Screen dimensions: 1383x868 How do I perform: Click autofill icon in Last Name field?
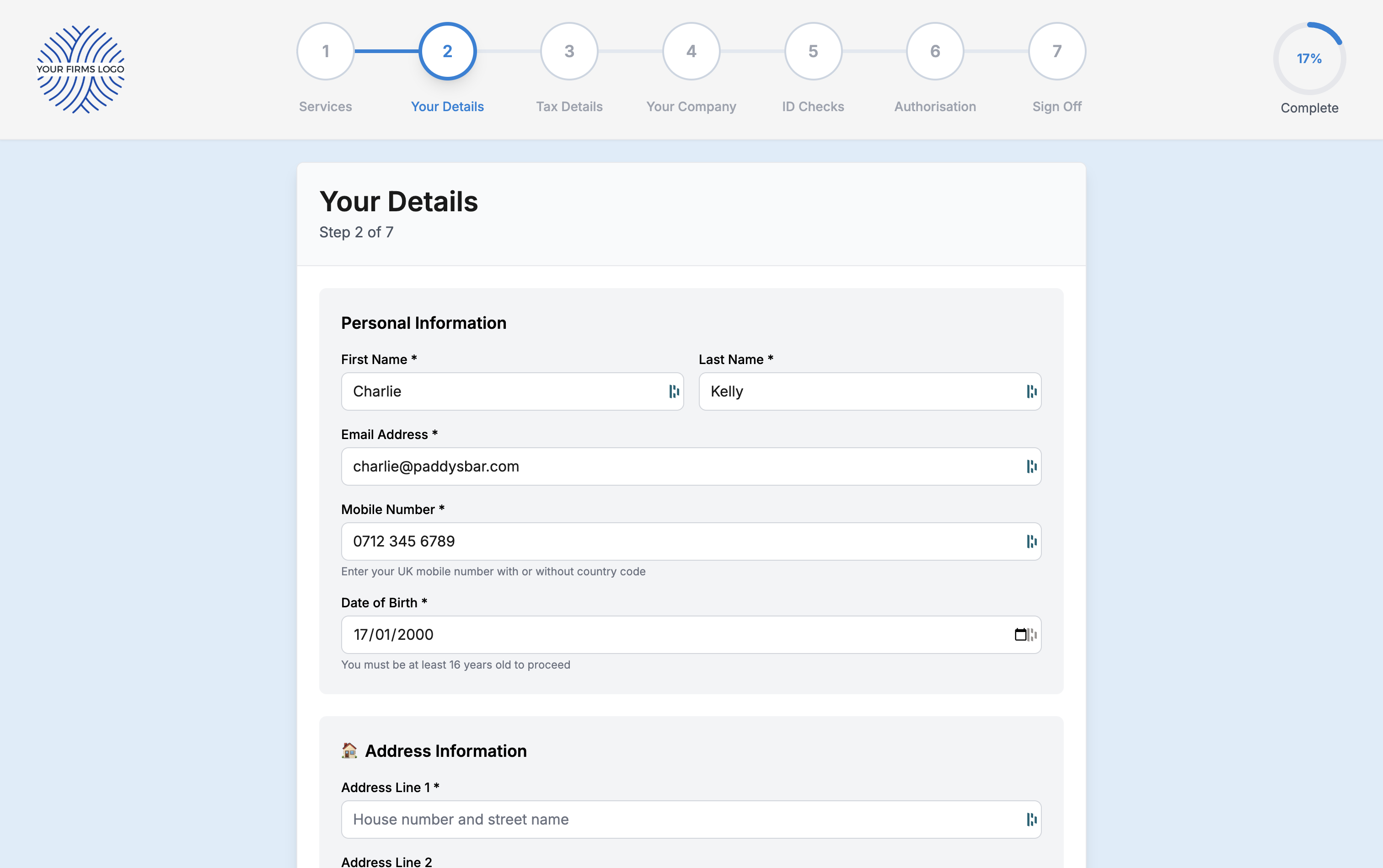click(x=1031, y=391)
